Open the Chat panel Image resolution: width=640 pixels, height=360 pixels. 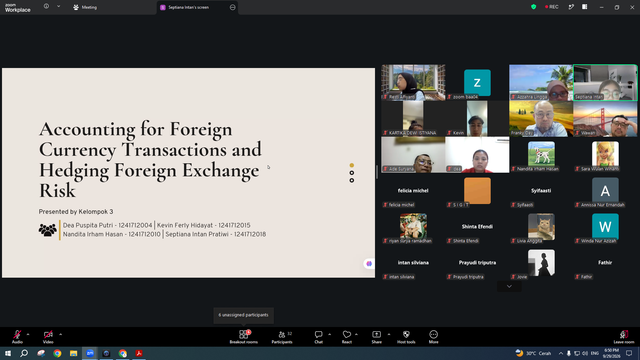click(318, 337)
